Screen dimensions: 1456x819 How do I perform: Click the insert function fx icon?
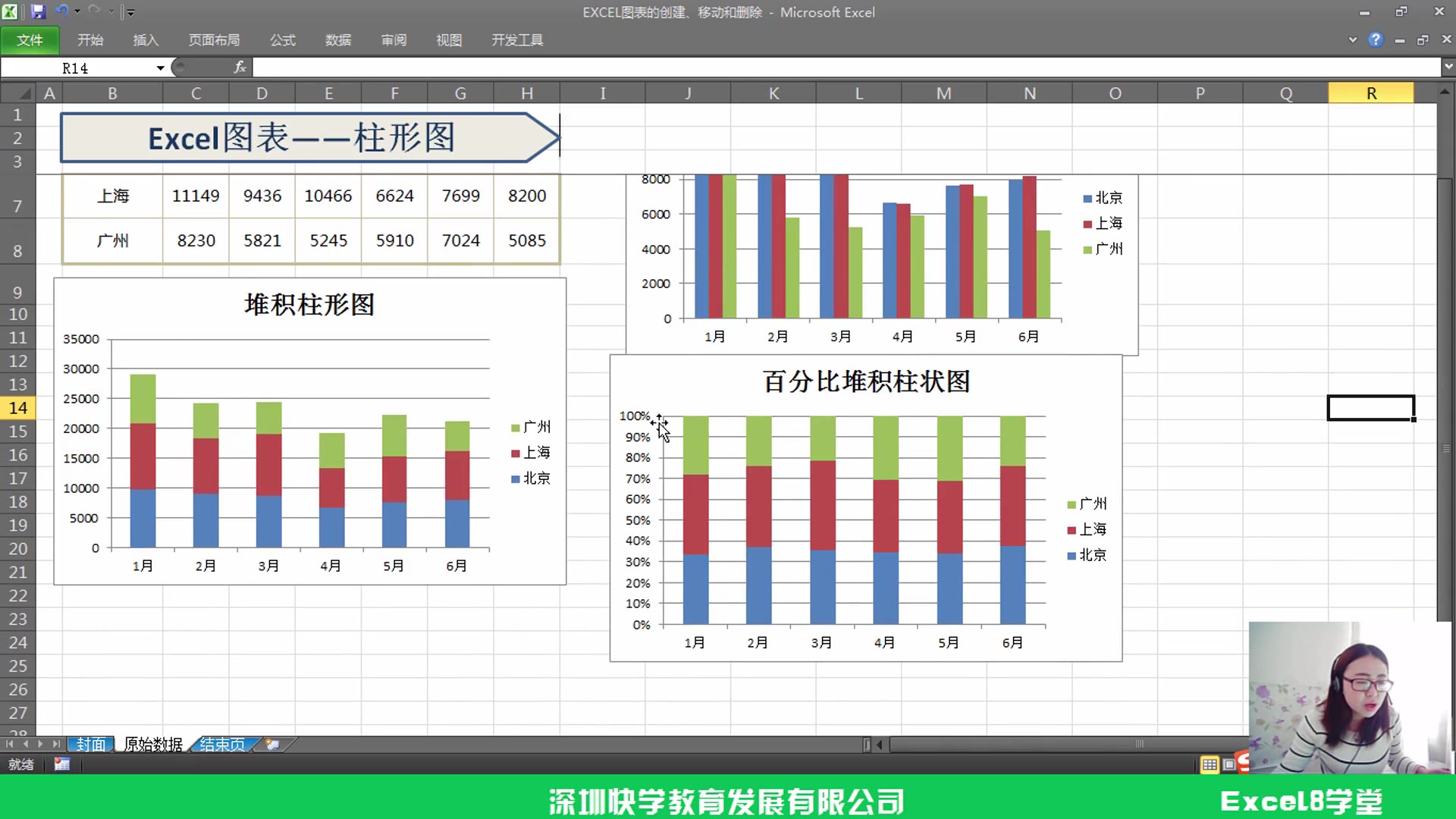tap(240, 67)
